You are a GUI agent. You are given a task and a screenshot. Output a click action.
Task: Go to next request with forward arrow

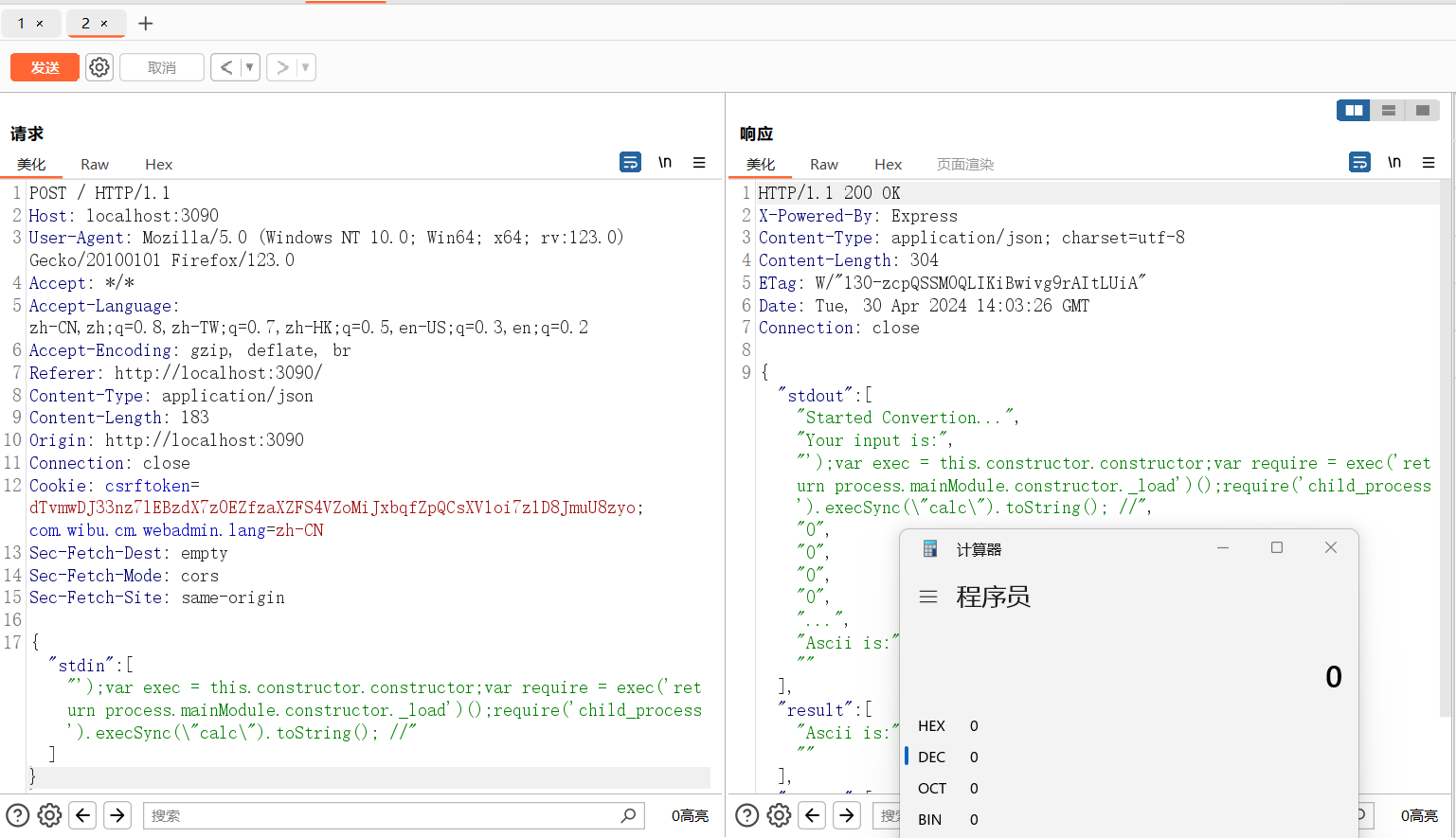282,67
